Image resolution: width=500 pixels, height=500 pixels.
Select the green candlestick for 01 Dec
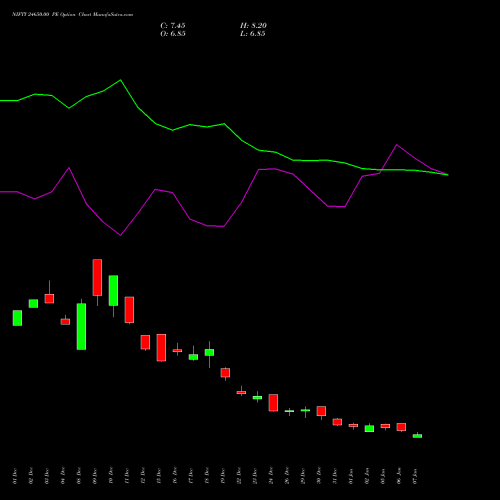pyautogui.click(x=17, y=318)
